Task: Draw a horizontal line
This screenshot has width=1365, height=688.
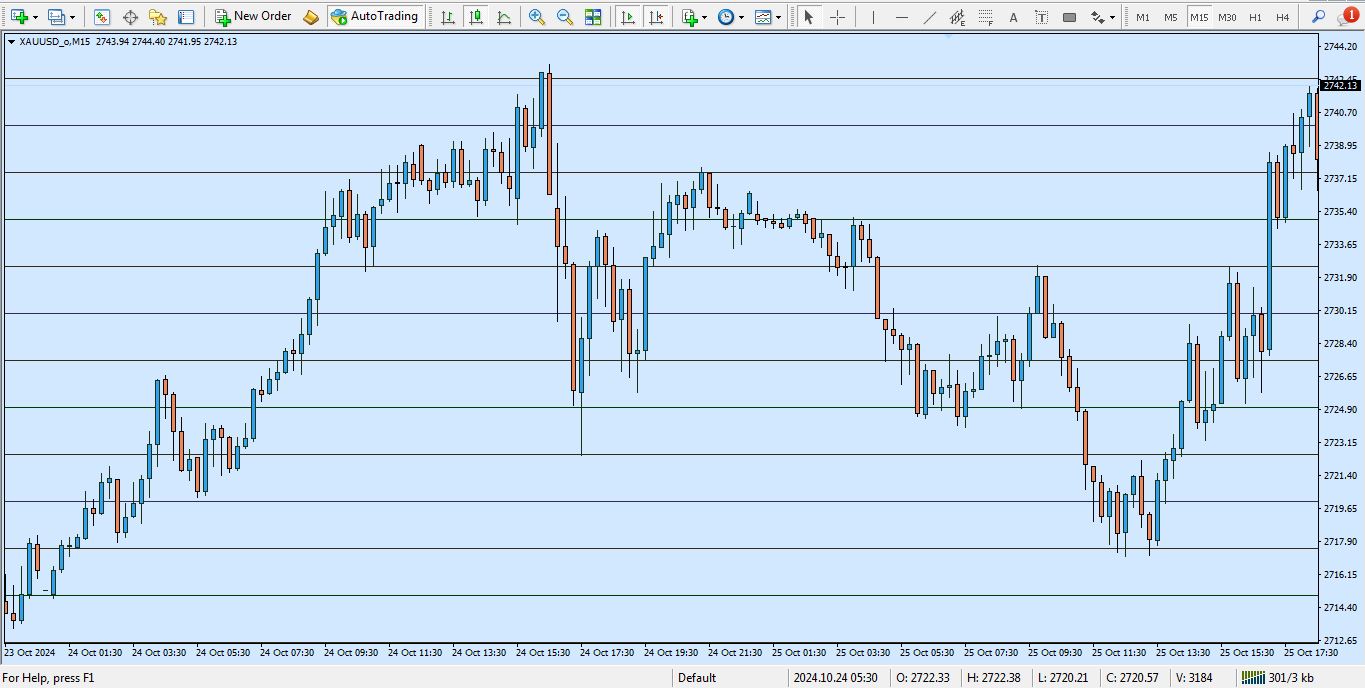Action: [901, 17]
